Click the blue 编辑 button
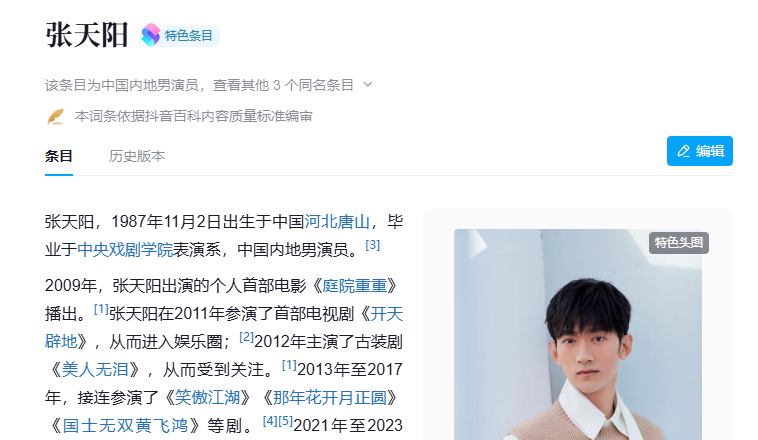The image size is (758, 440). click(x=700, y=151)
